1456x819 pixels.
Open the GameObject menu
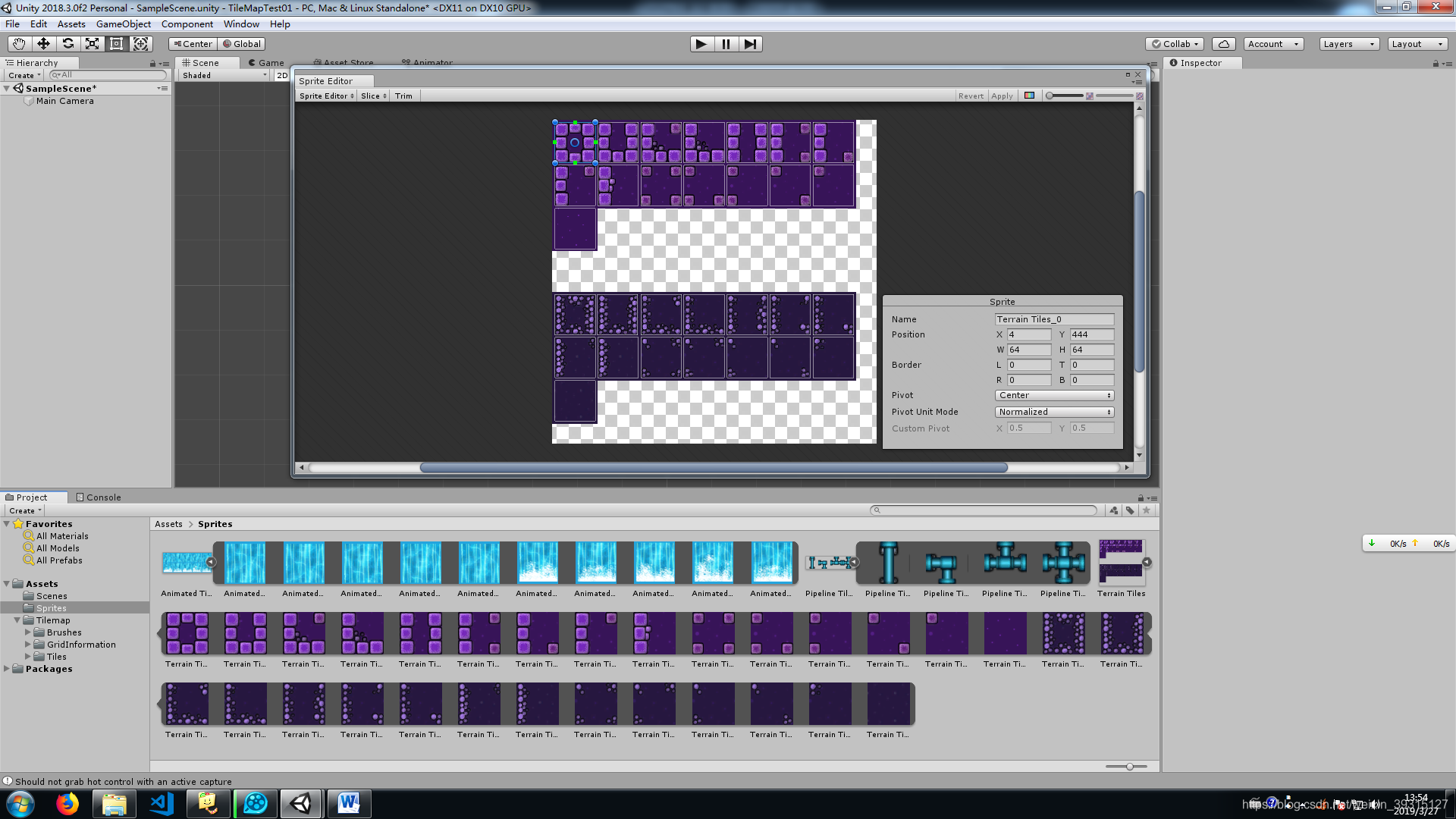(123, 24)
